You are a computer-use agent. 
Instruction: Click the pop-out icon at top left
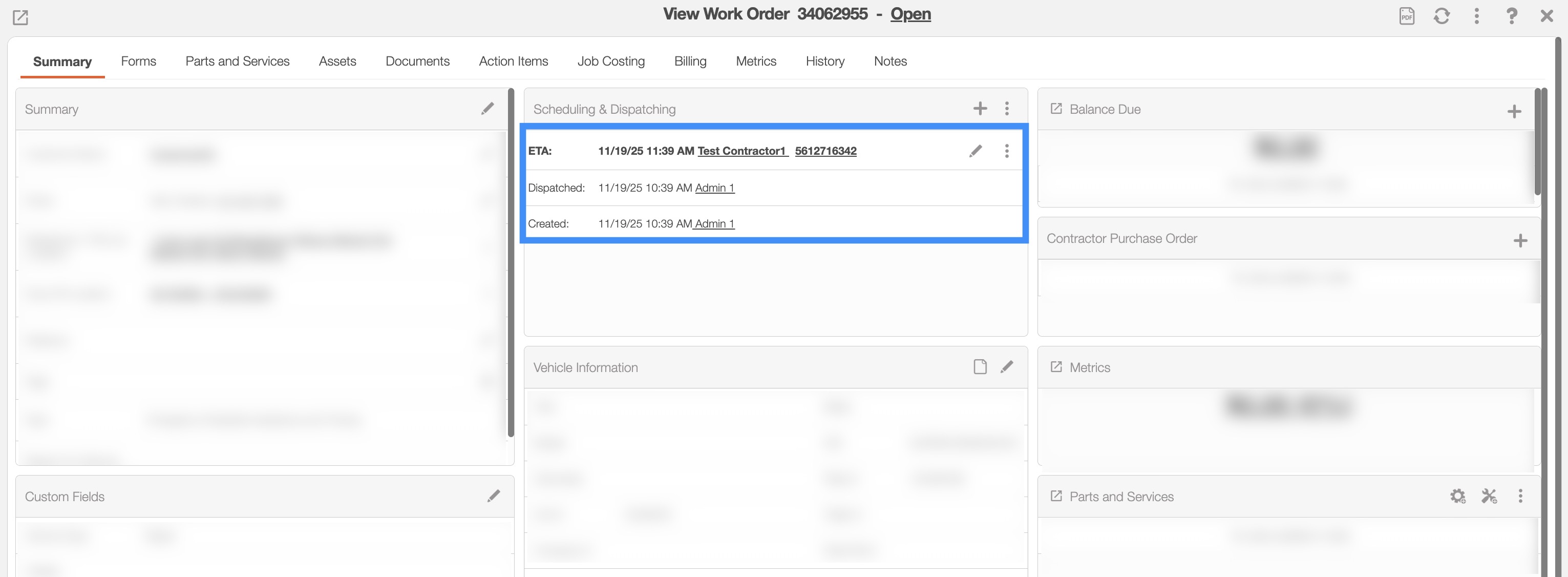(20, 17)
